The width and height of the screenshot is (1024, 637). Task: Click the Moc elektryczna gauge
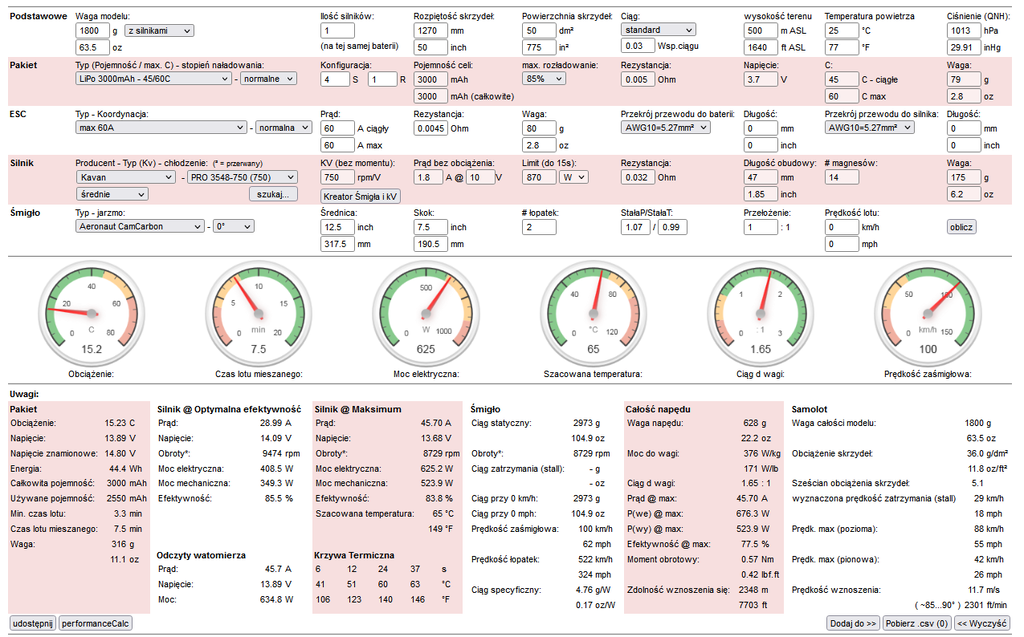pyautogui.click(x=426, y=313)
